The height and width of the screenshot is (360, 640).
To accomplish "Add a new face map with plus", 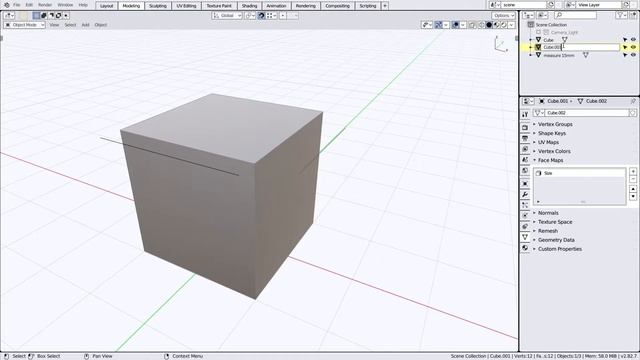I will [x=633, y=171].
